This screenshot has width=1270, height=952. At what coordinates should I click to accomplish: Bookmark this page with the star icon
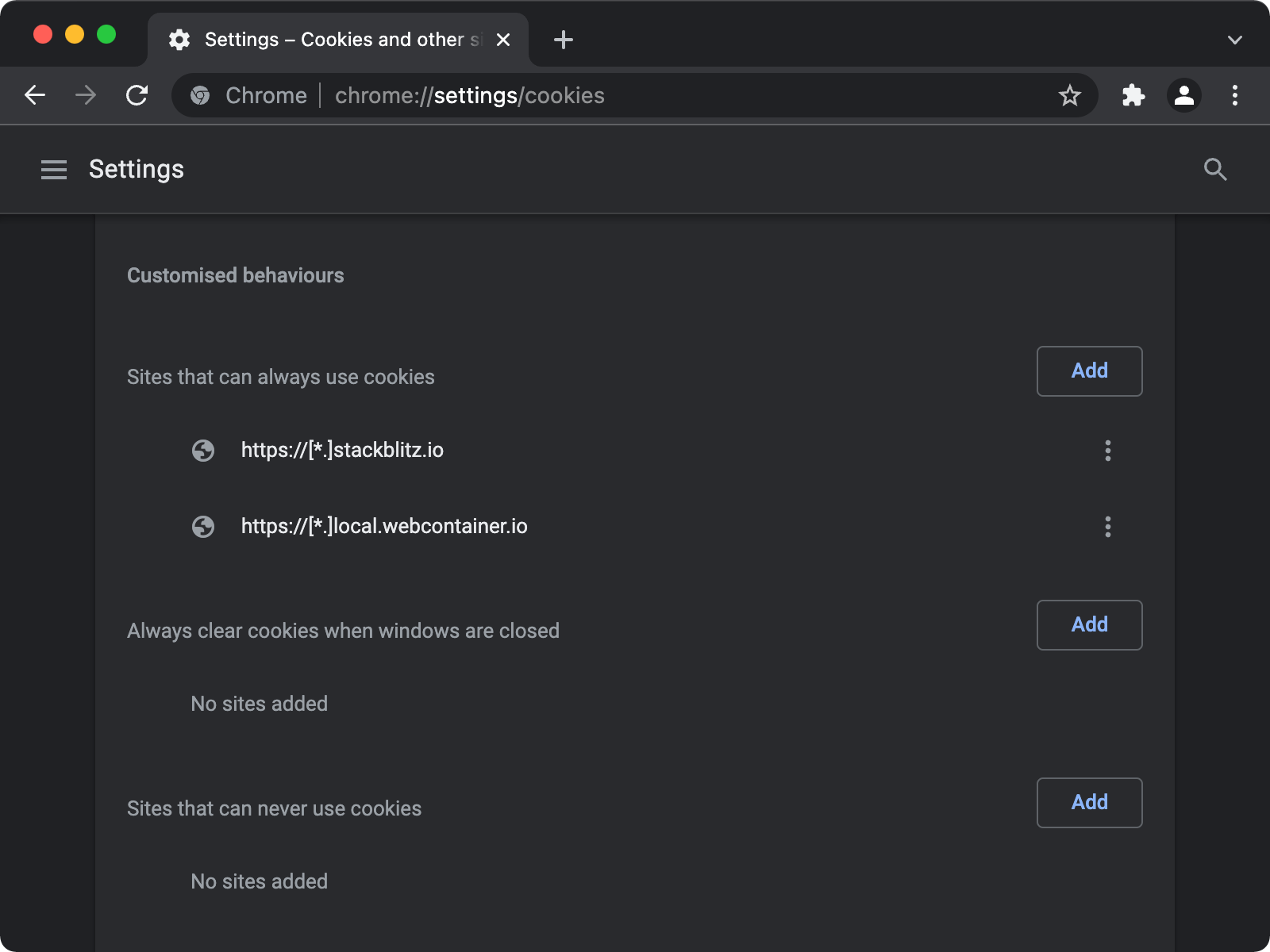coord(1071,95)
